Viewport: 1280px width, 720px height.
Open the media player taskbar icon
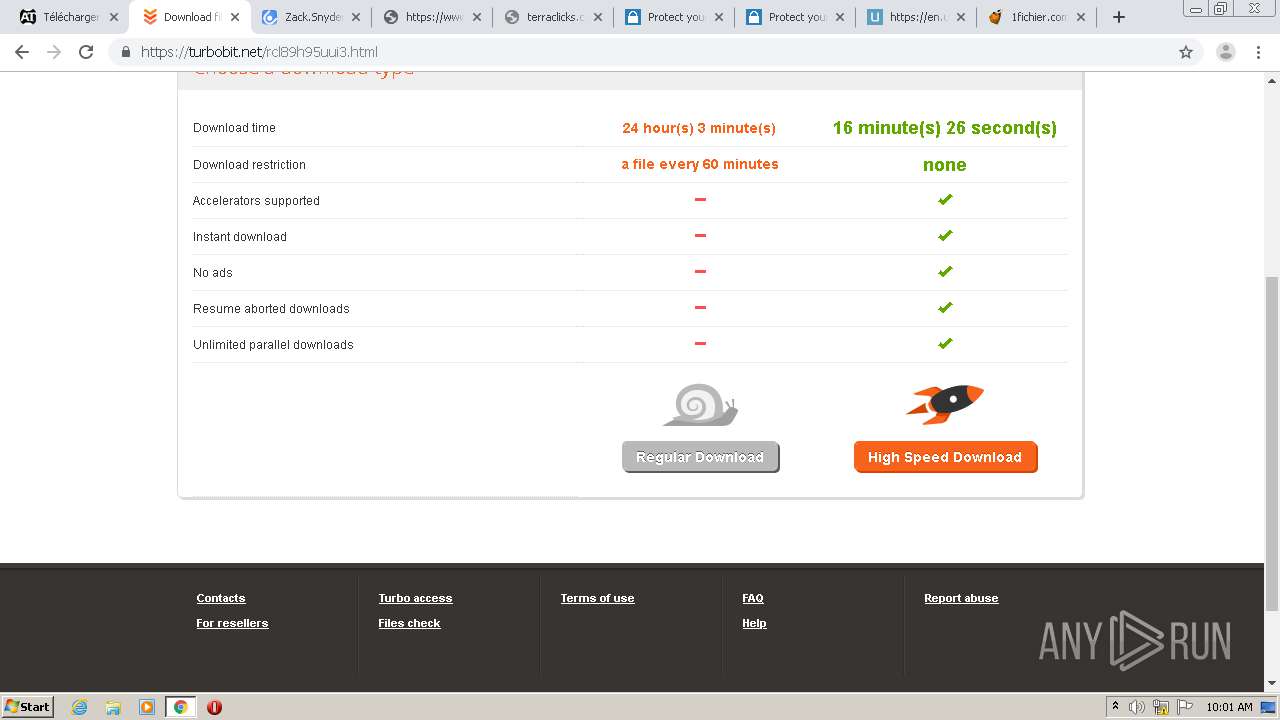point(147,707)
